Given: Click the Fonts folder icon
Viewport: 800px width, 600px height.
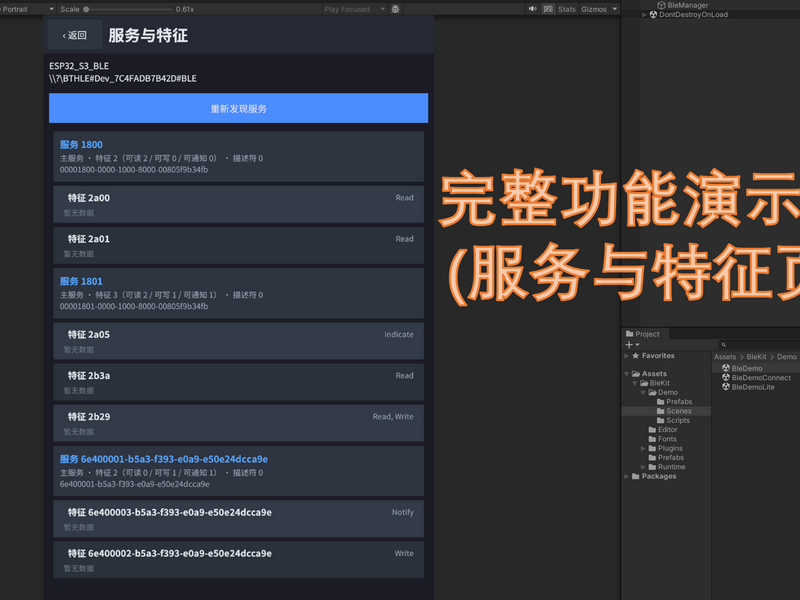Looking at the screenshot, I should click(x=652, y=439).
